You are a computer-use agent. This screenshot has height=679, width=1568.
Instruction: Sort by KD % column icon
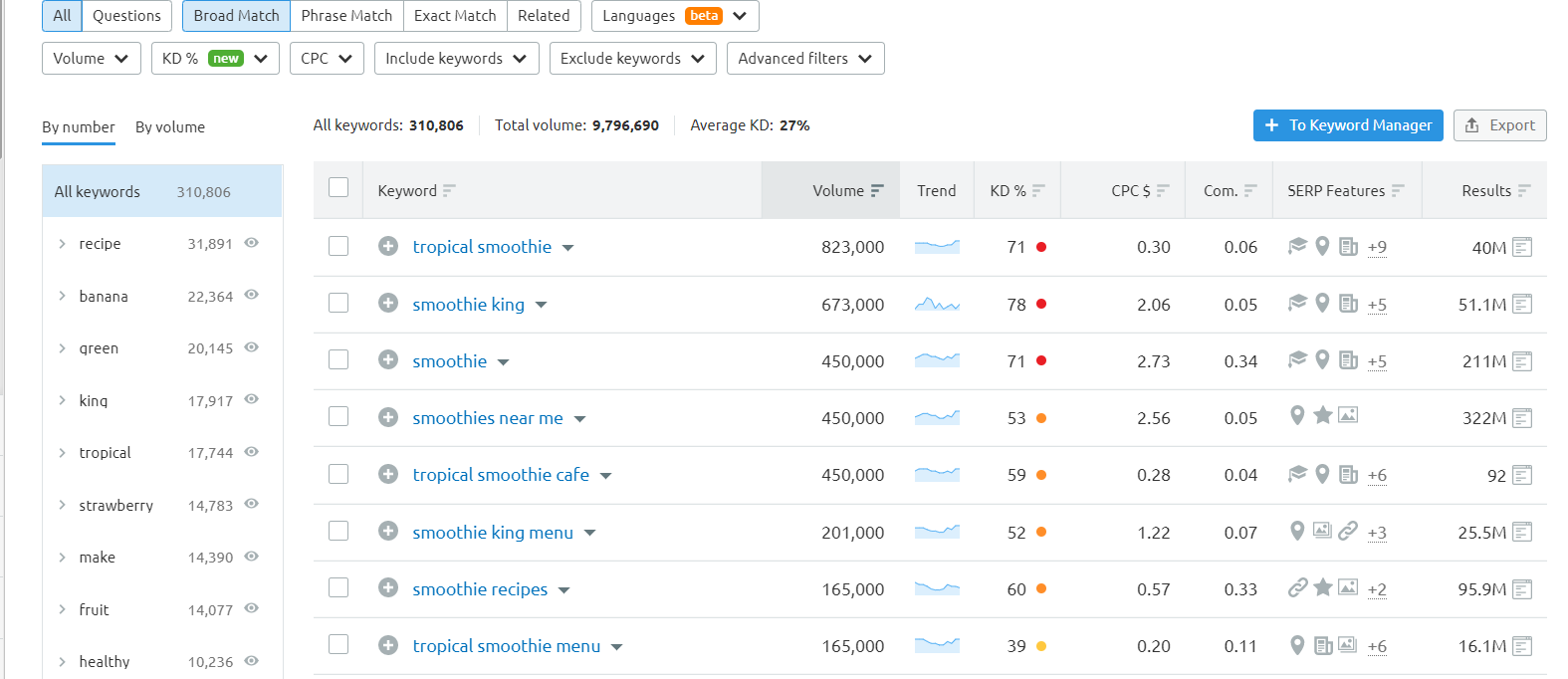(1038, 190)
